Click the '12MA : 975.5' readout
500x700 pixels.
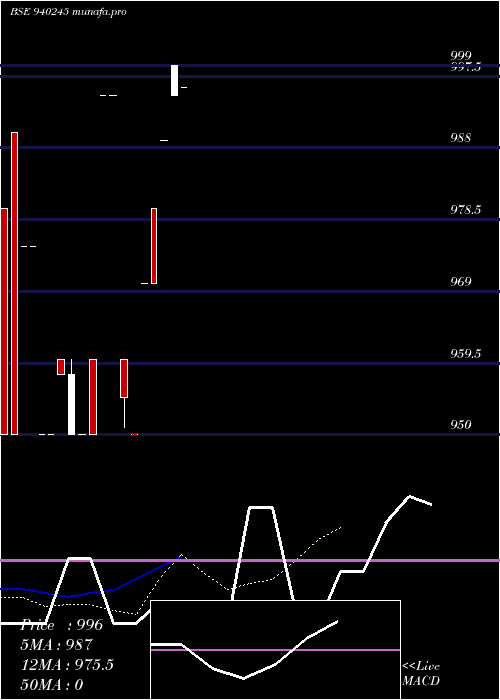pos(67,665)
